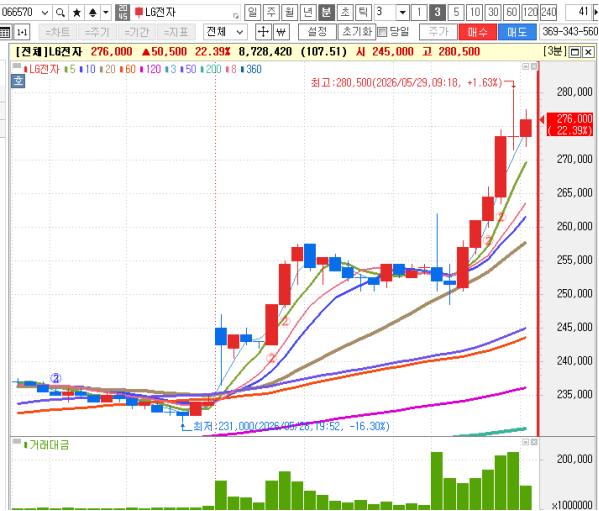Click the price pane legend collapse handle
Image resolution: width=599 pixels, height=511 pixels.
click(17, 66)
